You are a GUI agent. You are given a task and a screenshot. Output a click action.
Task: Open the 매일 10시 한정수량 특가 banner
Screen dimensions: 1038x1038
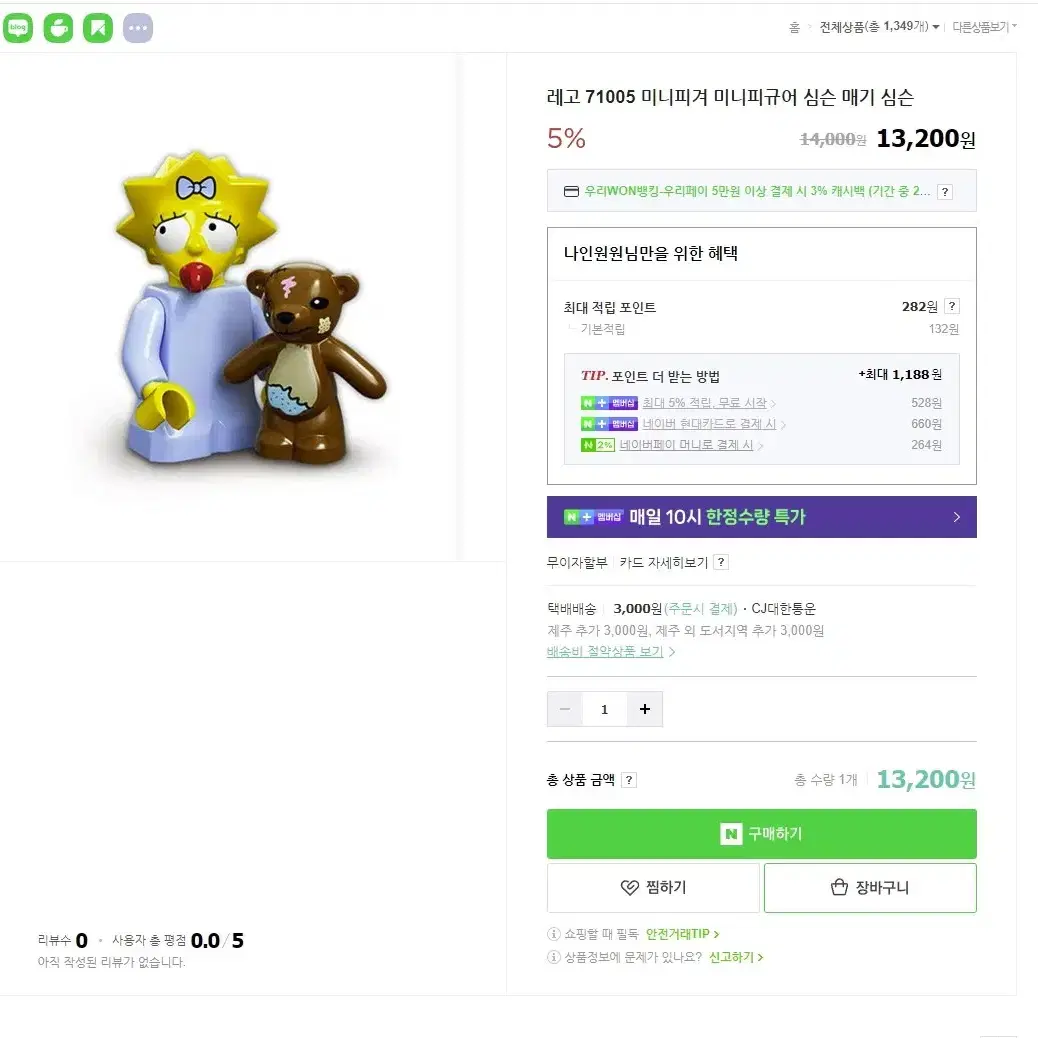[x=761, y=517]
